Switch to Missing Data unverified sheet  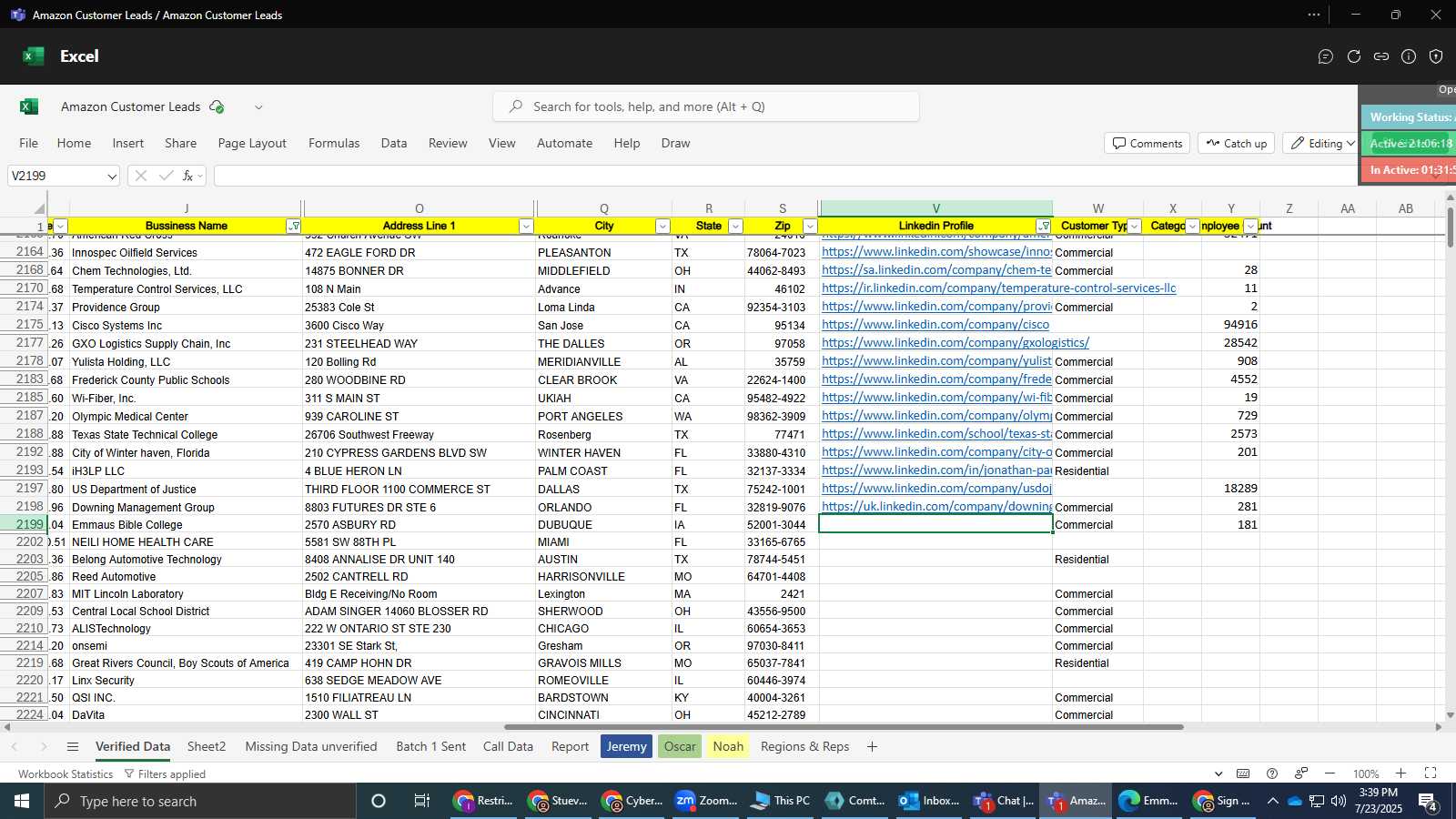coord(311,746)
